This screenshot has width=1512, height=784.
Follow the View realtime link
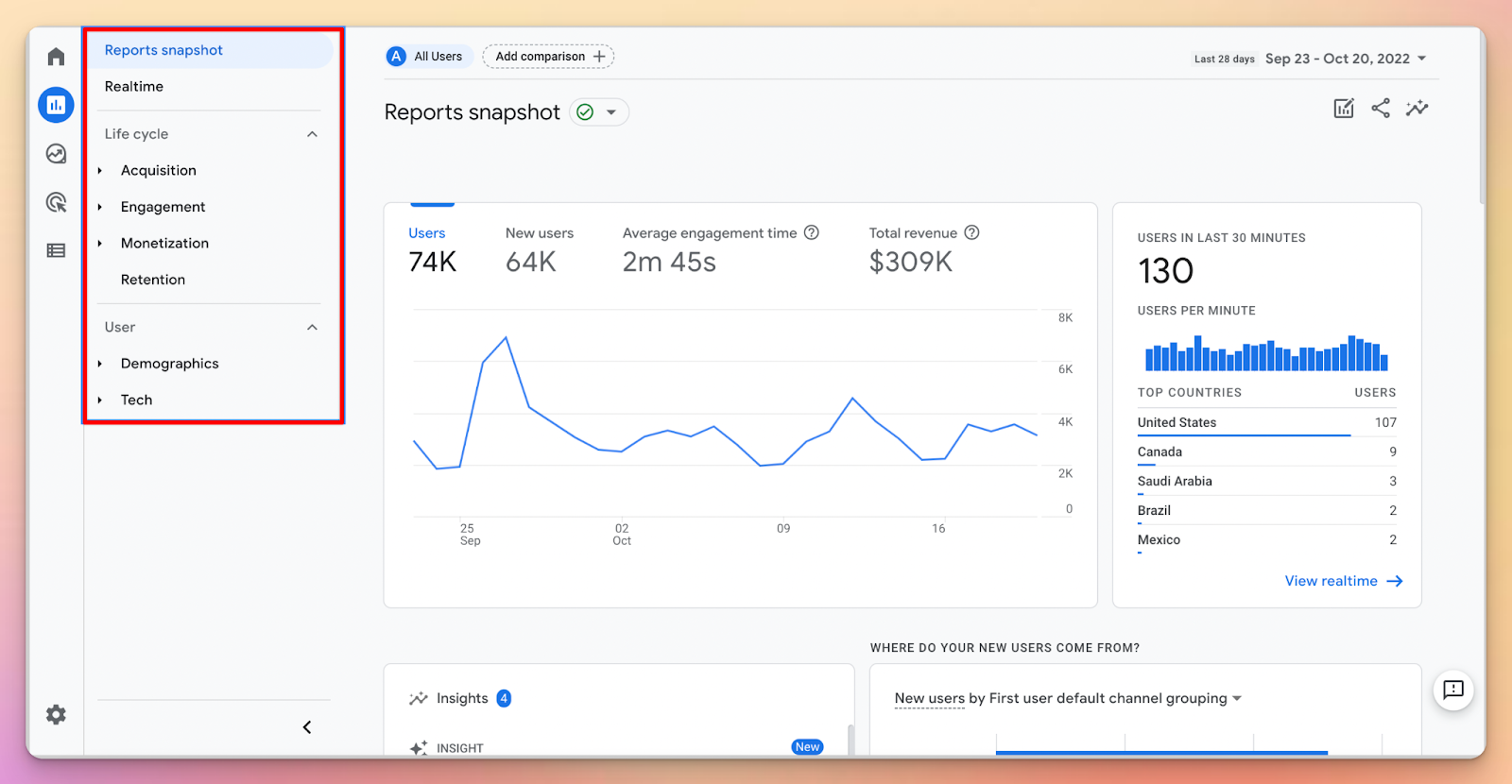[1343, 581]
